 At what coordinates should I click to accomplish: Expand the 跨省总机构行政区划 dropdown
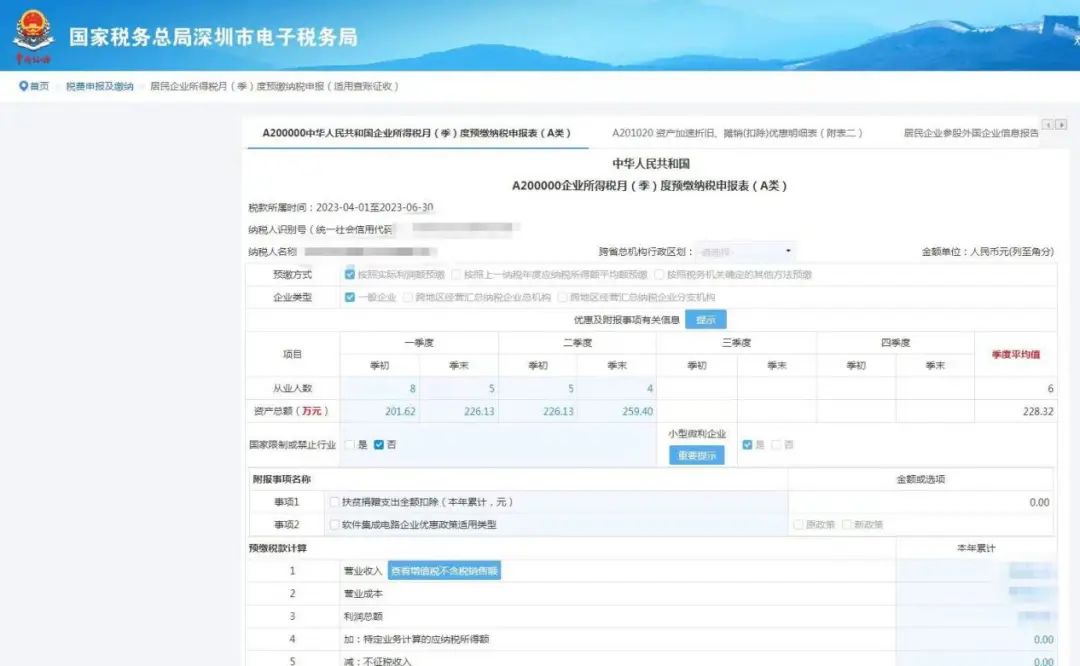(x=745, y=251)
